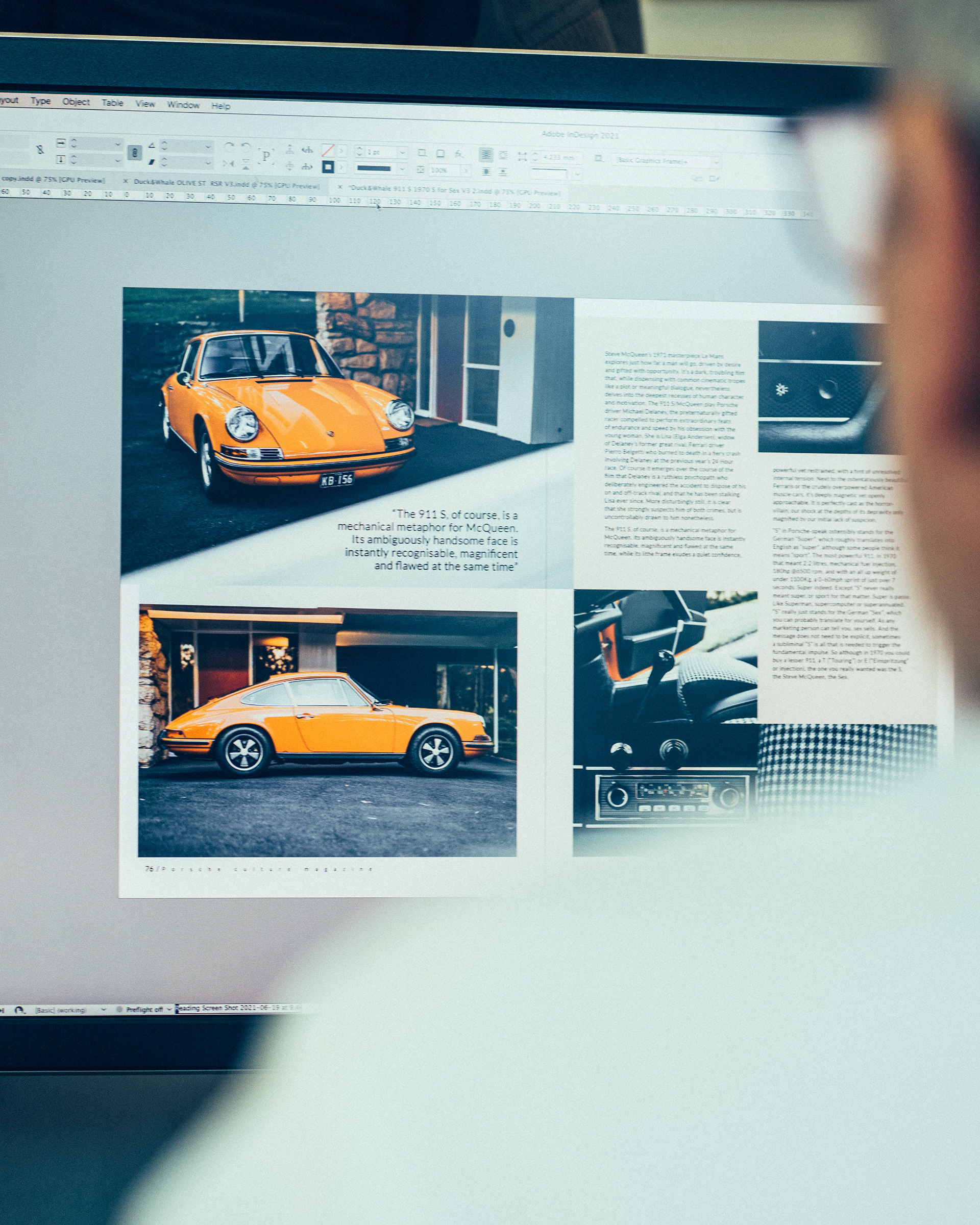Toggle wrap around bounding box
This screenshot has width=980, height=1225.
(503, 155)
